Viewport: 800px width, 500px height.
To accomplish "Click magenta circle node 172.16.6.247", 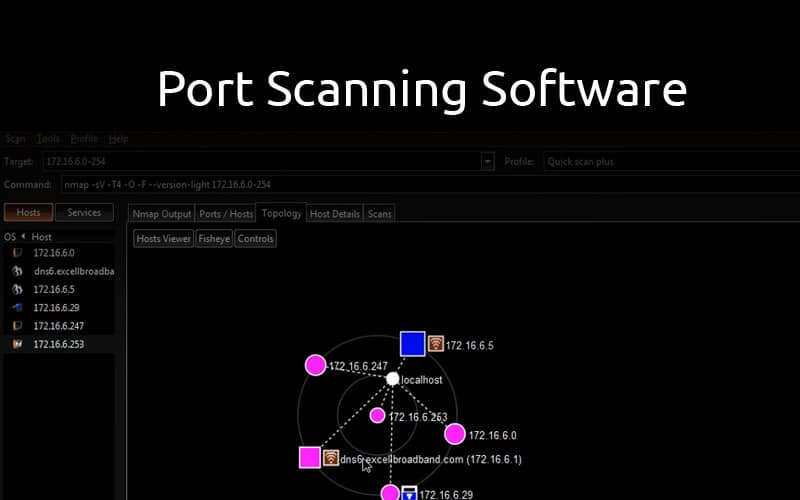I will [315, 365].
